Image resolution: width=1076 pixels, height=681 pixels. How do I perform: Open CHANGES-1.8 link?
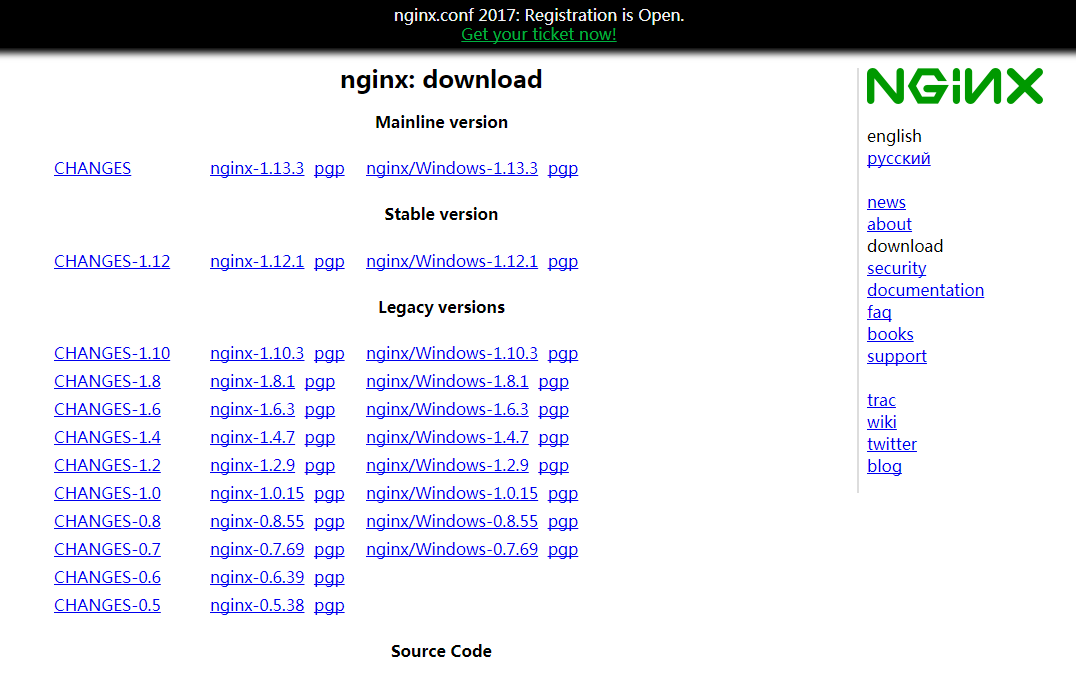(107, 382)
